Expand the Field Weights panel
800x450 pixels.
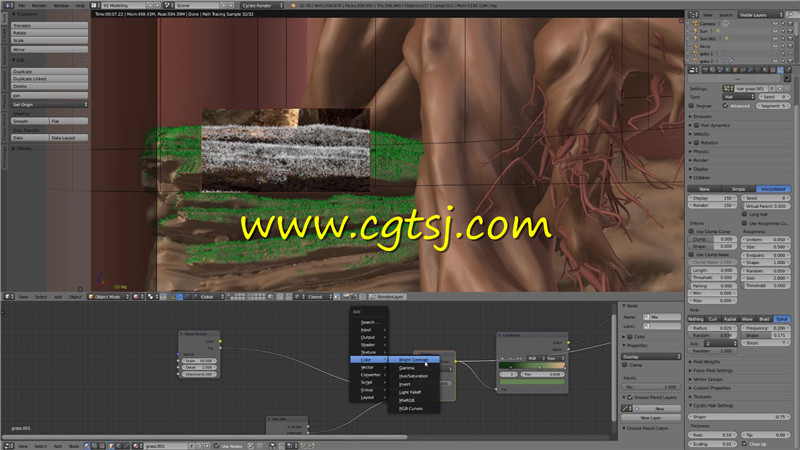click(705, 362)
